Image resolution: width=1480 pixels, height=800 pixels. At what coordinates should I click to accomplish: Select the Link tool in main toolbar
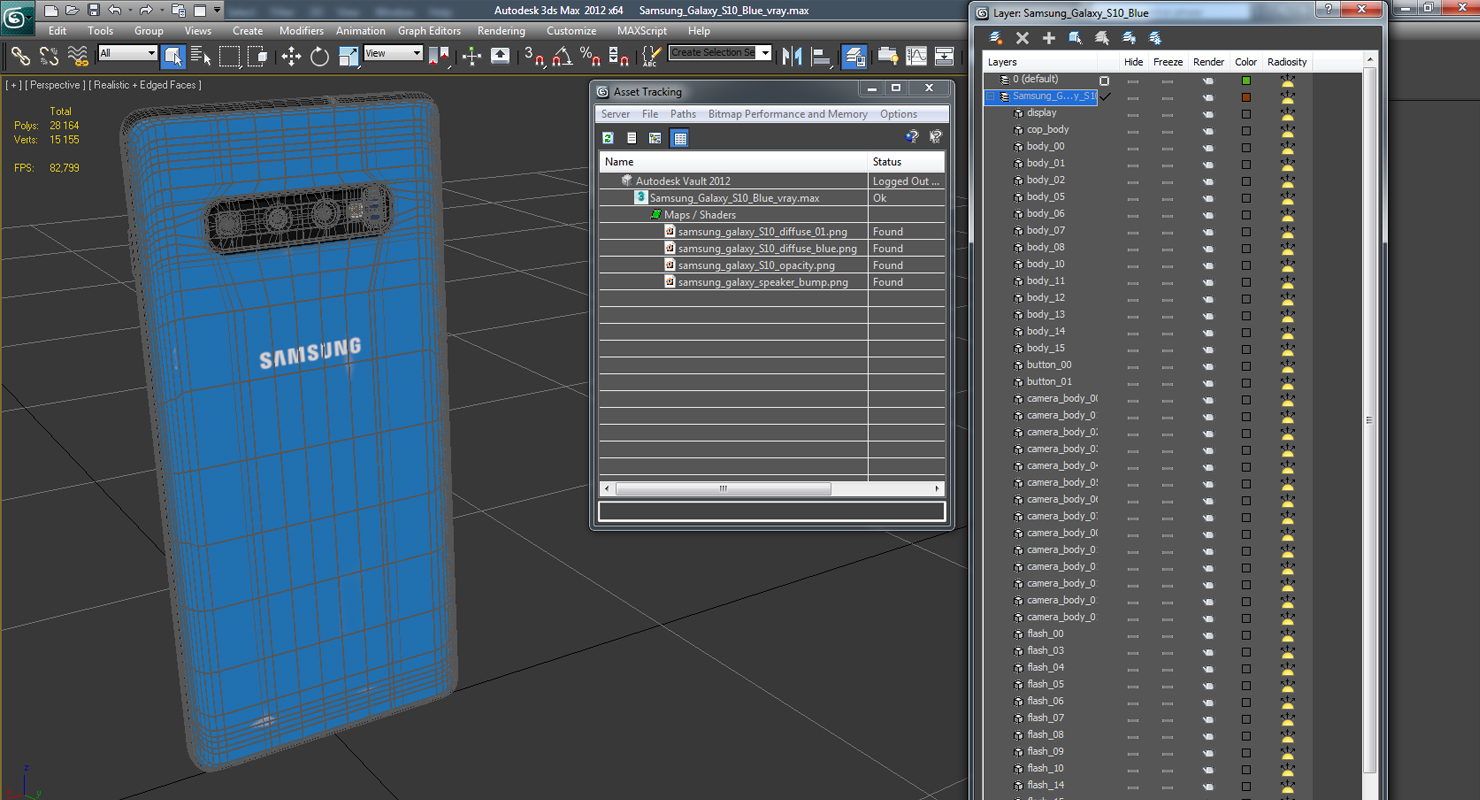pyautogui.click(x=21, y=56)
